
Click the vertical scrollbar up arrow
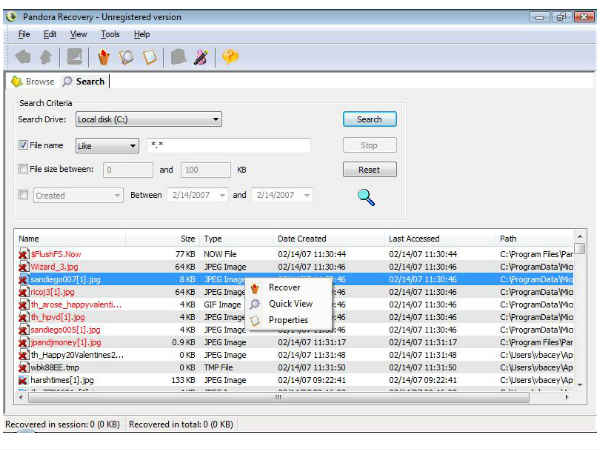tap(580, 237)
